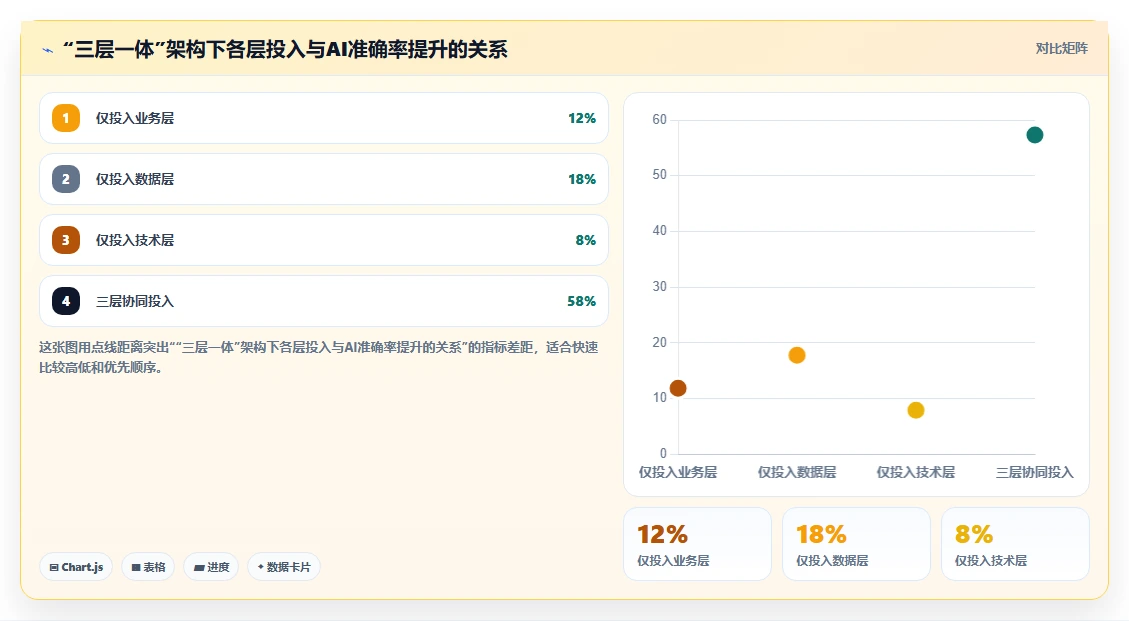
Task: Click the dark number 4 badge
Action: pyautogui.click(x=66, y=301)
